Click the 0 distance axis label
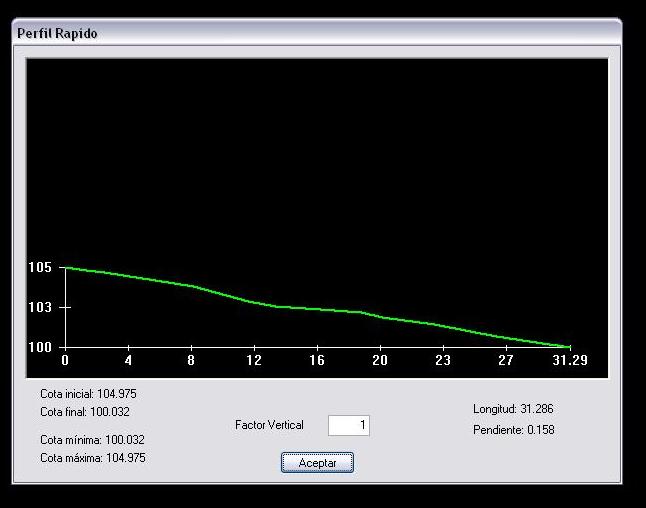This screenshot has height=508, width=646. (65, 361)
